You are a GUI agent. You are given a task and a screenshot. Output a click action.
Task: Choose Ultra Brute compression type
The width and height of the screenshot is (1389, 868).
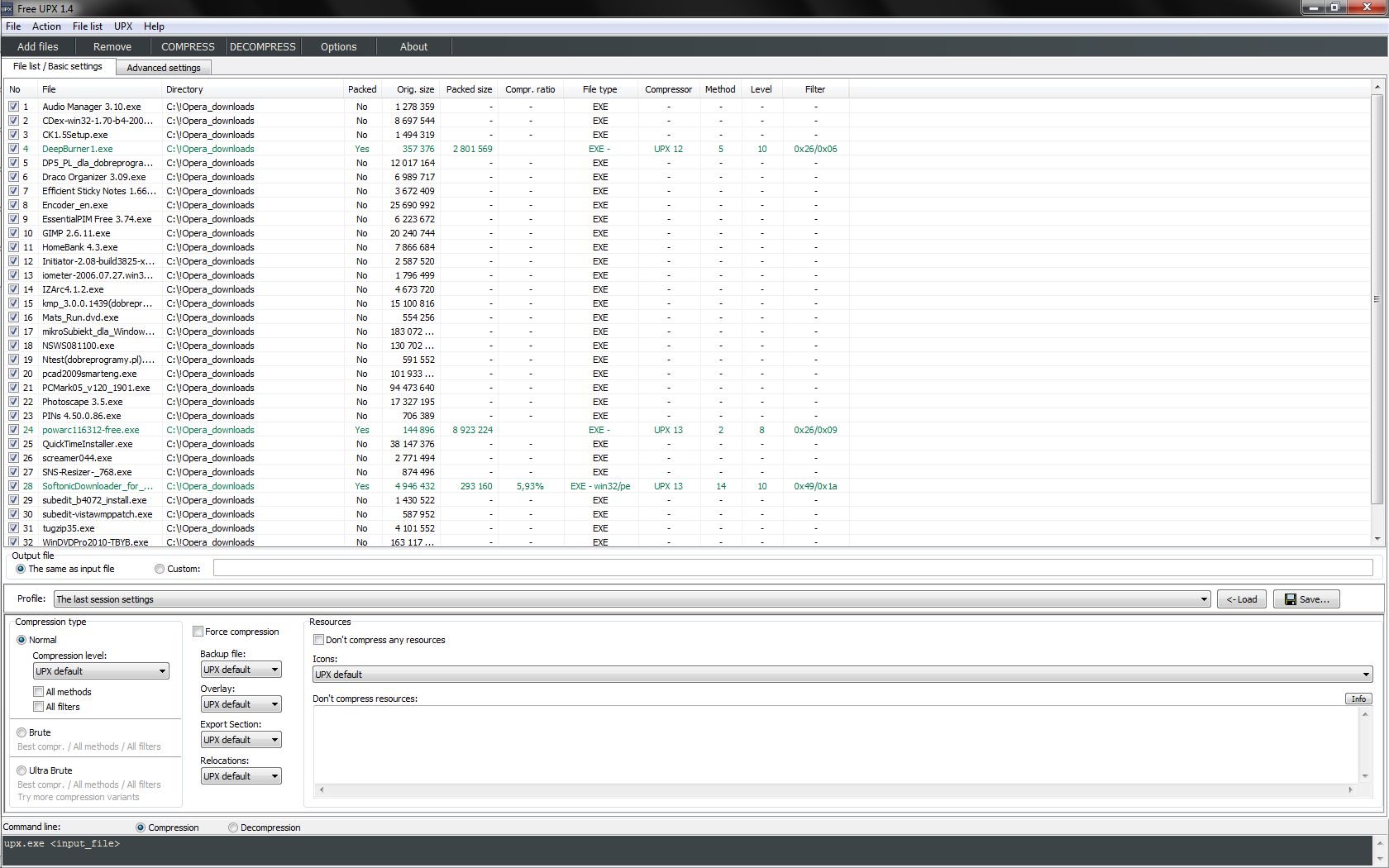[x=21, y=770]
